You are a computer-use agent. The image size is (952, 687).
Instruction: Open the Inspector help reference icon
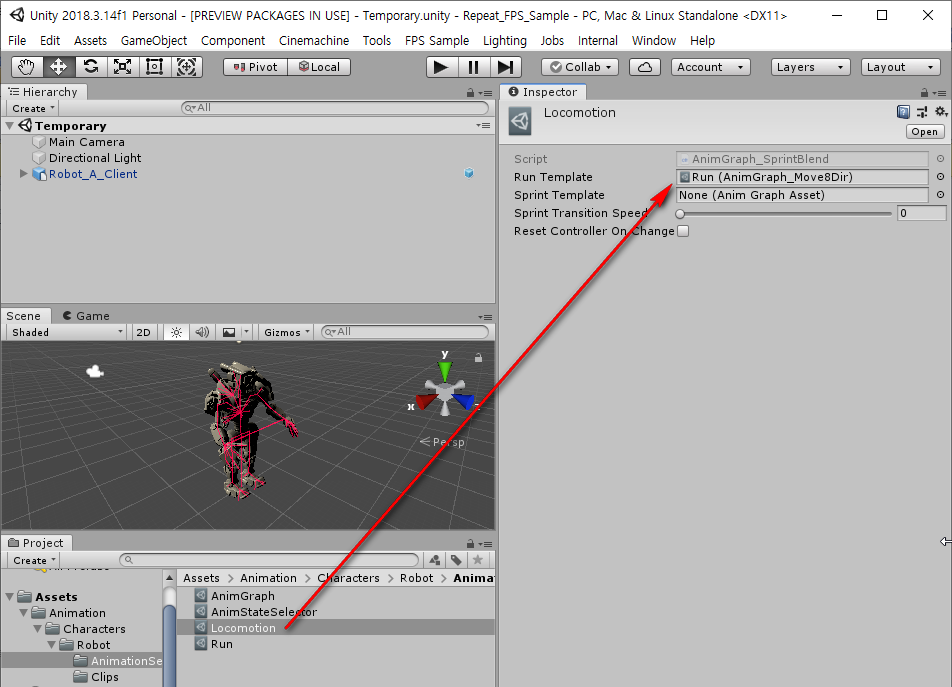pyautogui.click(x=903, y=112)
